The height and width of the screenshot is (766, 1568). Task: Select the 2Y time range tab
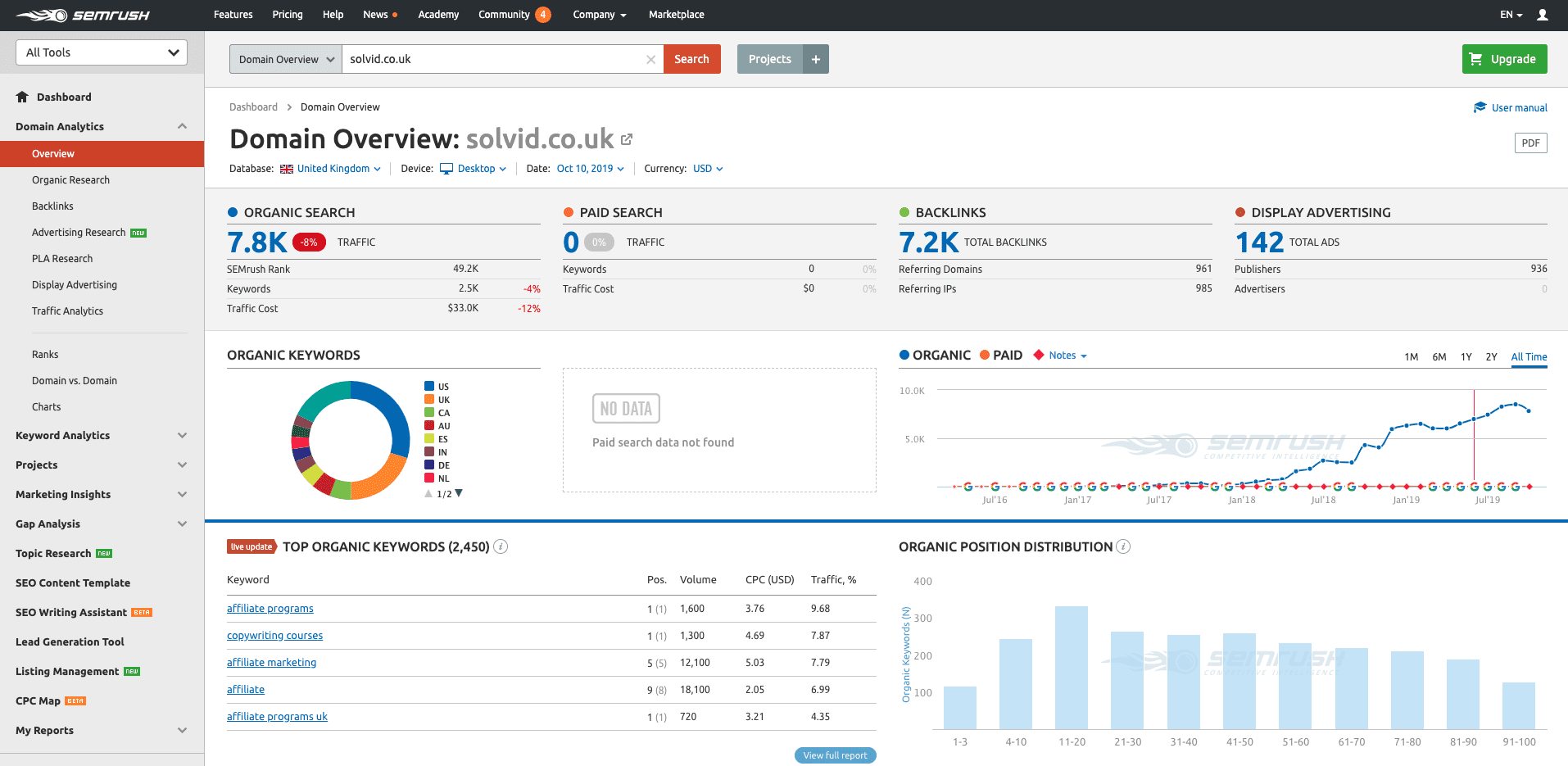[x=1492, y=357]
